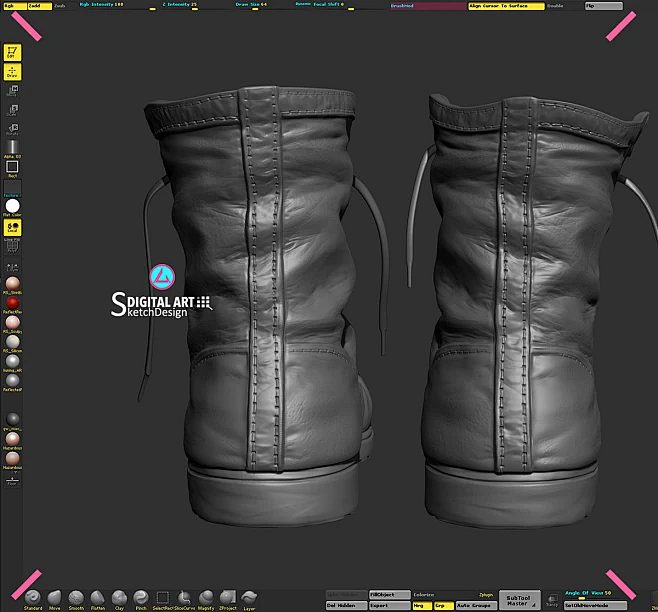
Task: Toggle the Zadd sculpt mode
Action: pos(40,6)
